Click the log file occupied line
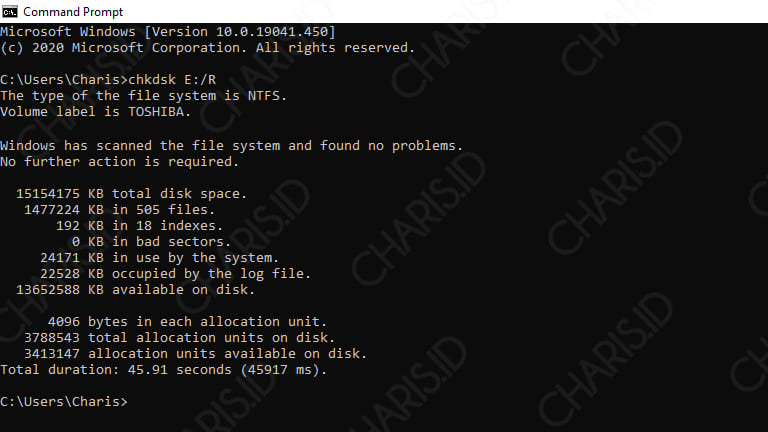768x432 pixels. click(175, 274)
